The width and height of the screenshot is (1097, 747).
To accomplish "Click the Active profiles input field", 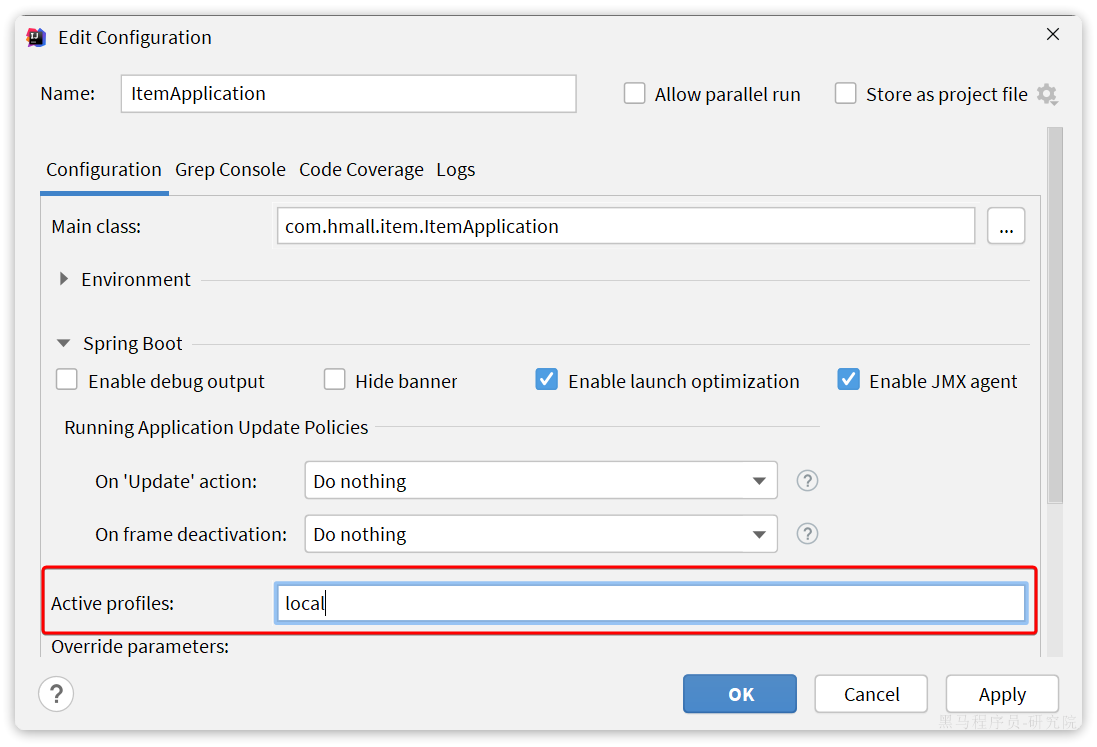I will pyautogui.click(x=650, y=604).
